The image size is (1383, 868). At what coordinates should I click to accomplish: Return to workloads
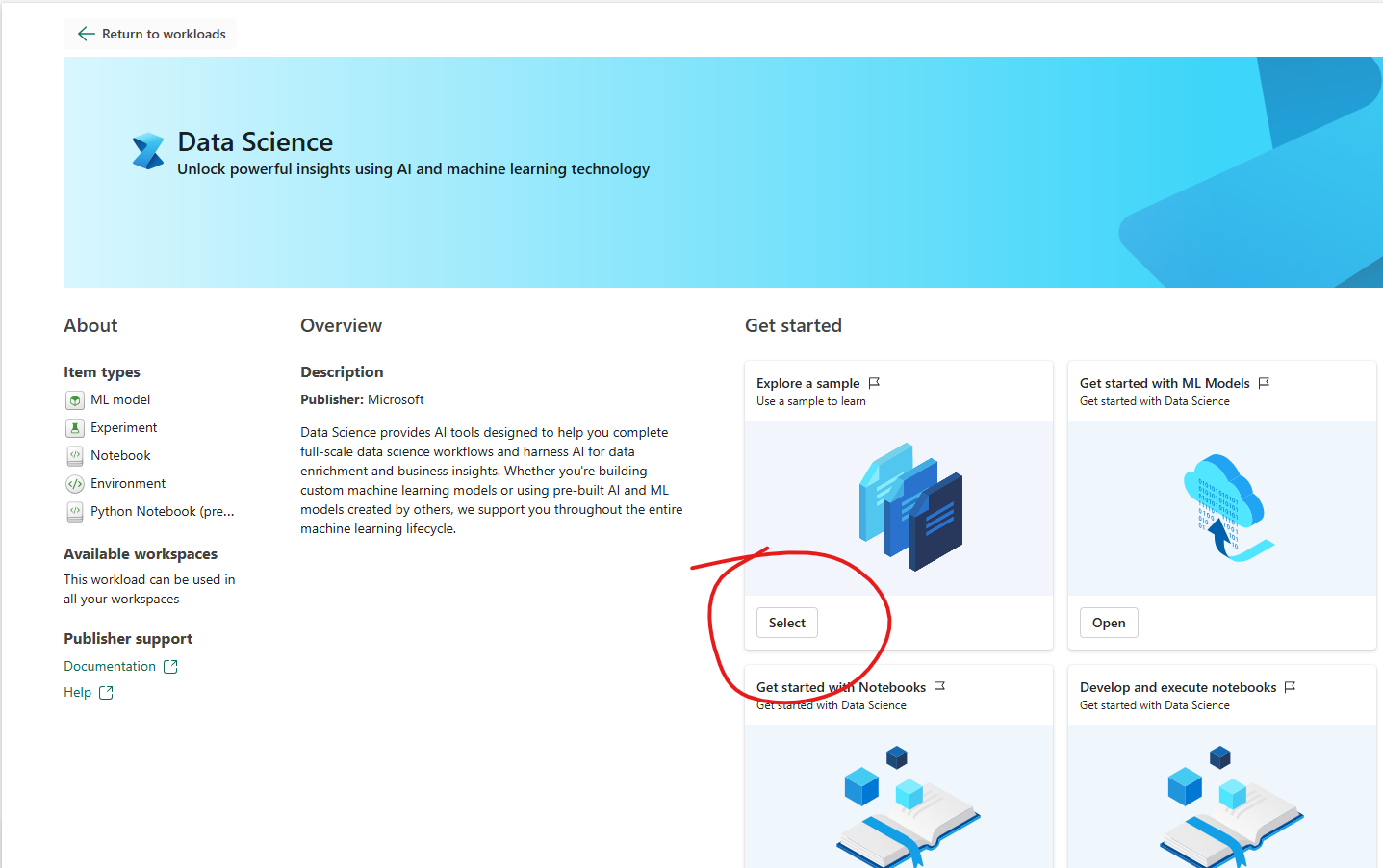click(x=150, y=34)
